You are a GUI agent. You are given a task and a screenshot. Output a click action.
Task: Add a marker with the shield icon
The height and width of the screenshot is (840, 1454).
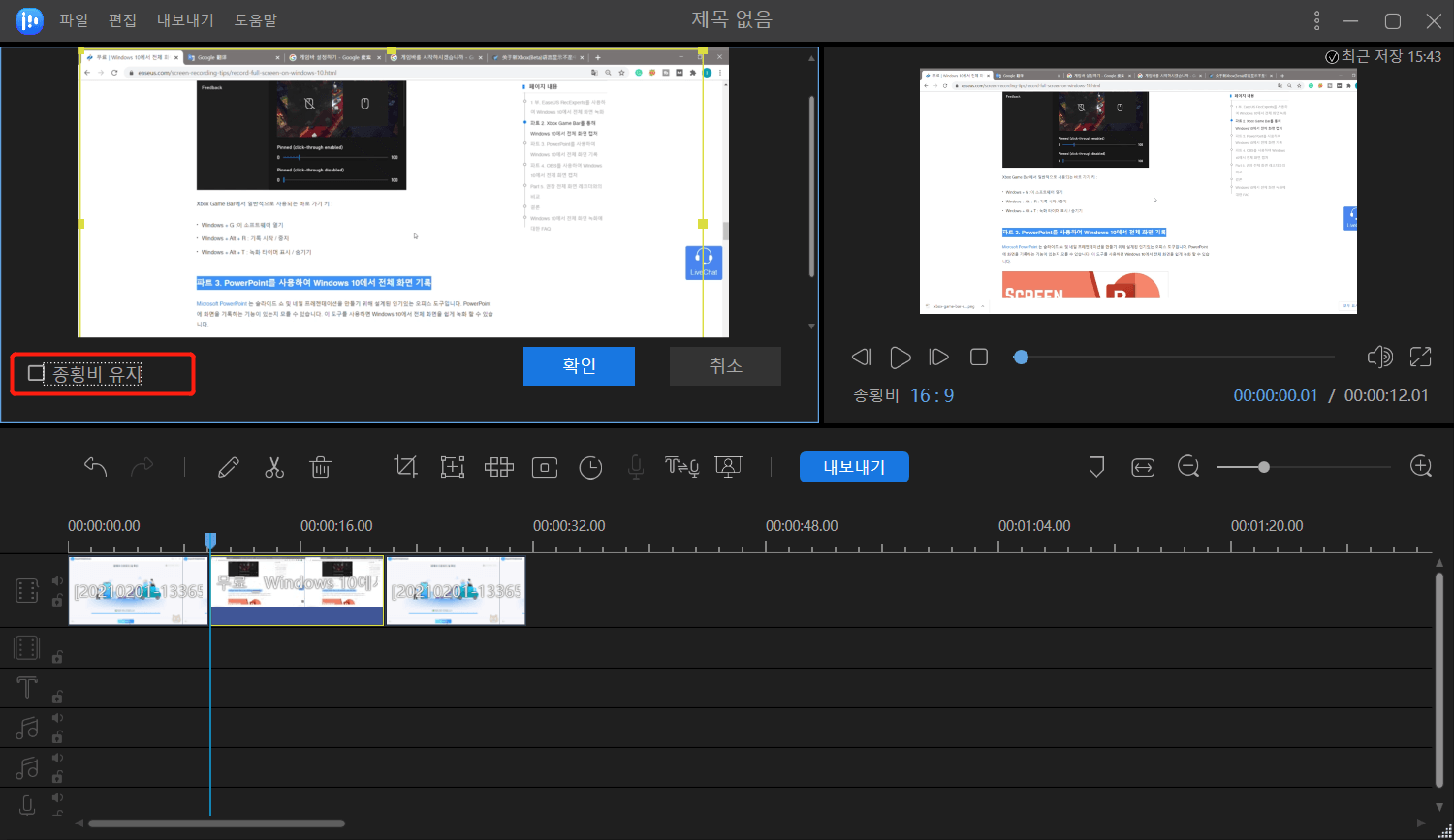pyautogui.click(x=1096, y=467)
